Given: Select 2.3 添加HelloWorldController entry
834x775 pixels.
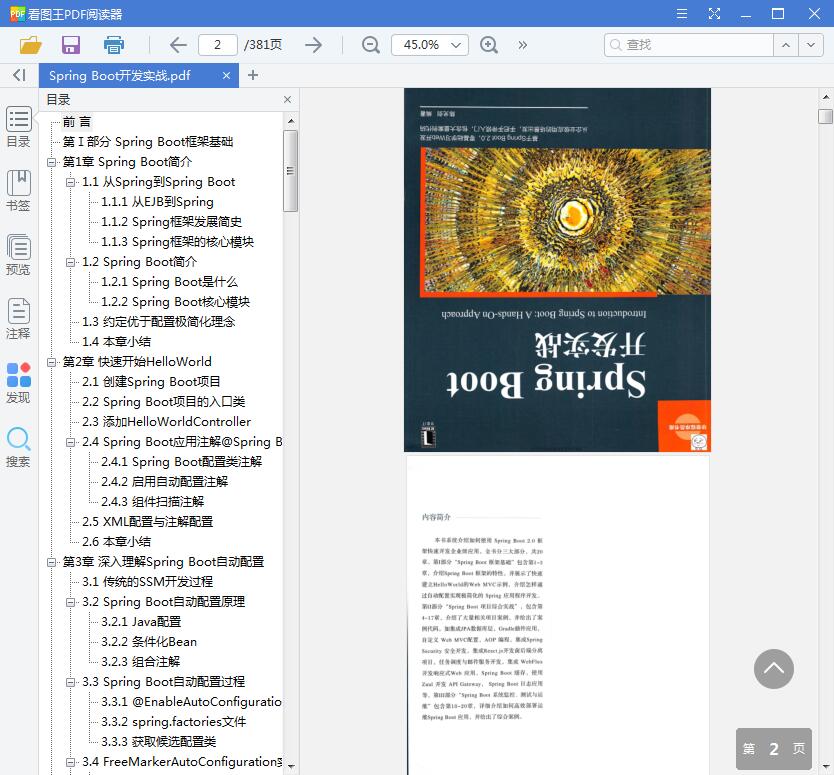Looking at the screenshot, I should point(166,422).
